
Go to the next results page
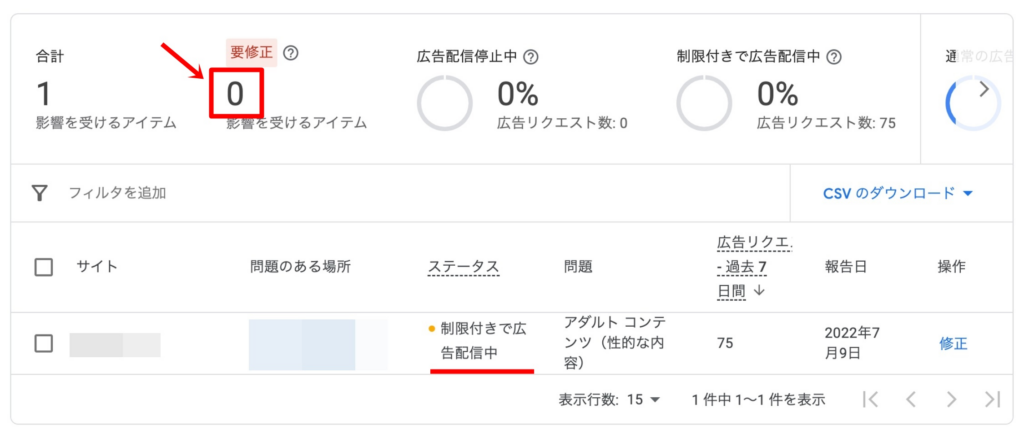951,399
